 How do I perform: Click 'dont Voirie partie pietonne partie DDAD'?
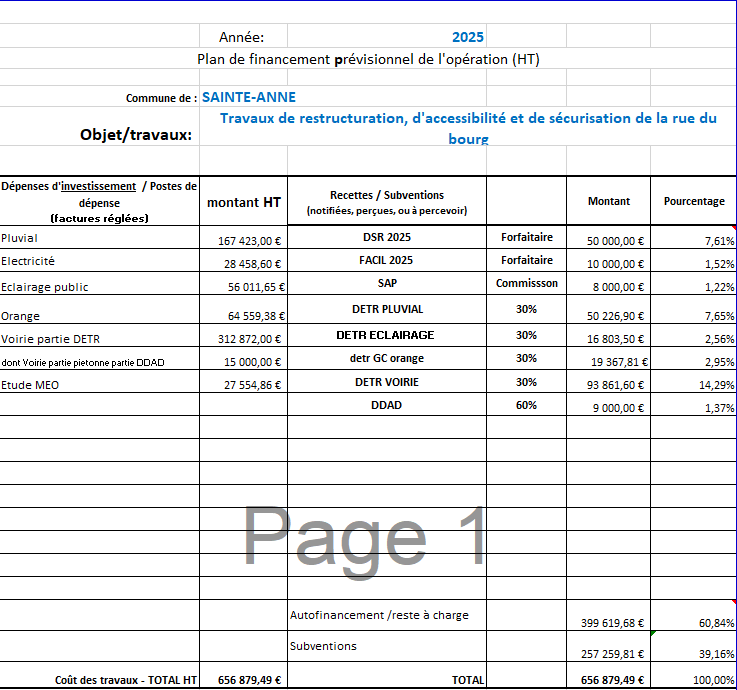click(x=83, y=362)
